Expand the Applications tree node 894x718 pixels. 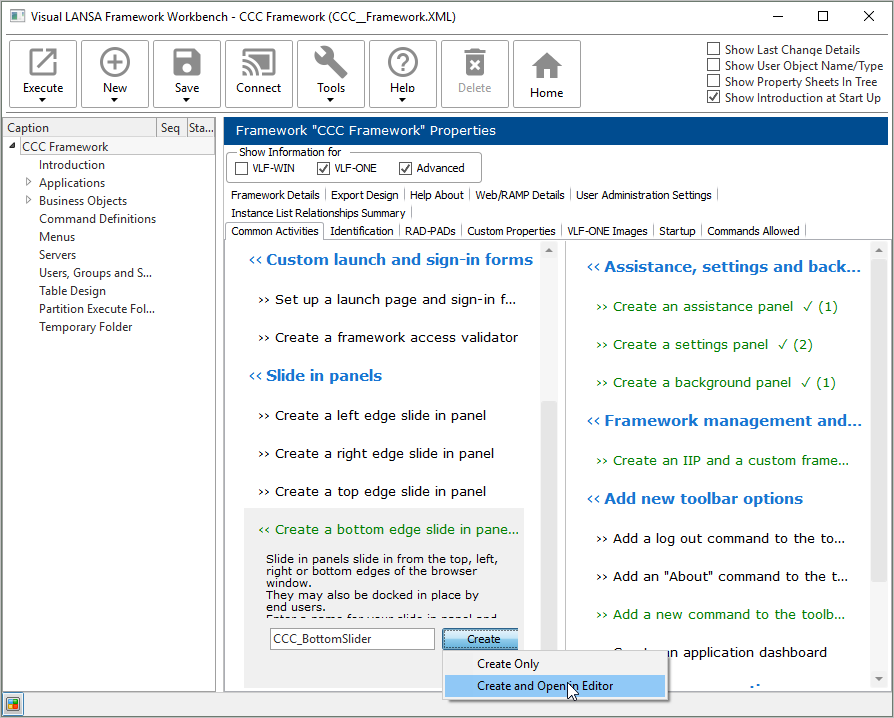pyautogui.click(x=29, y=182)
